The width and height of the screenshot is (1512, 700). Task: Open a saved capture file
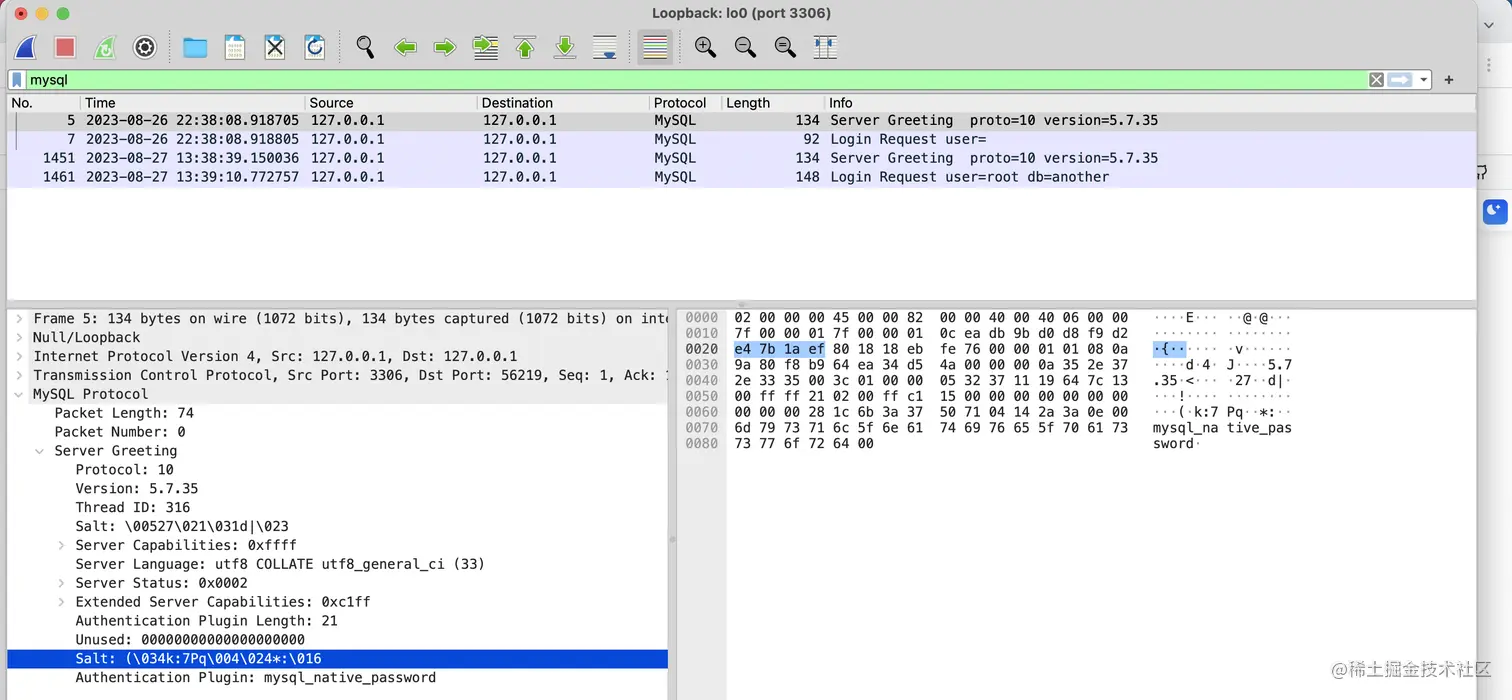[195, 47]
